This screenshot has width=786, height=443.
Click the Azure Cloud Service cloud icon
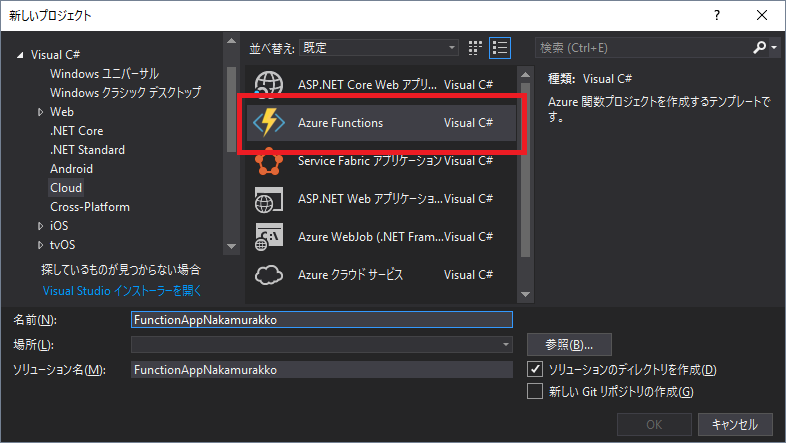click(269, 275)
